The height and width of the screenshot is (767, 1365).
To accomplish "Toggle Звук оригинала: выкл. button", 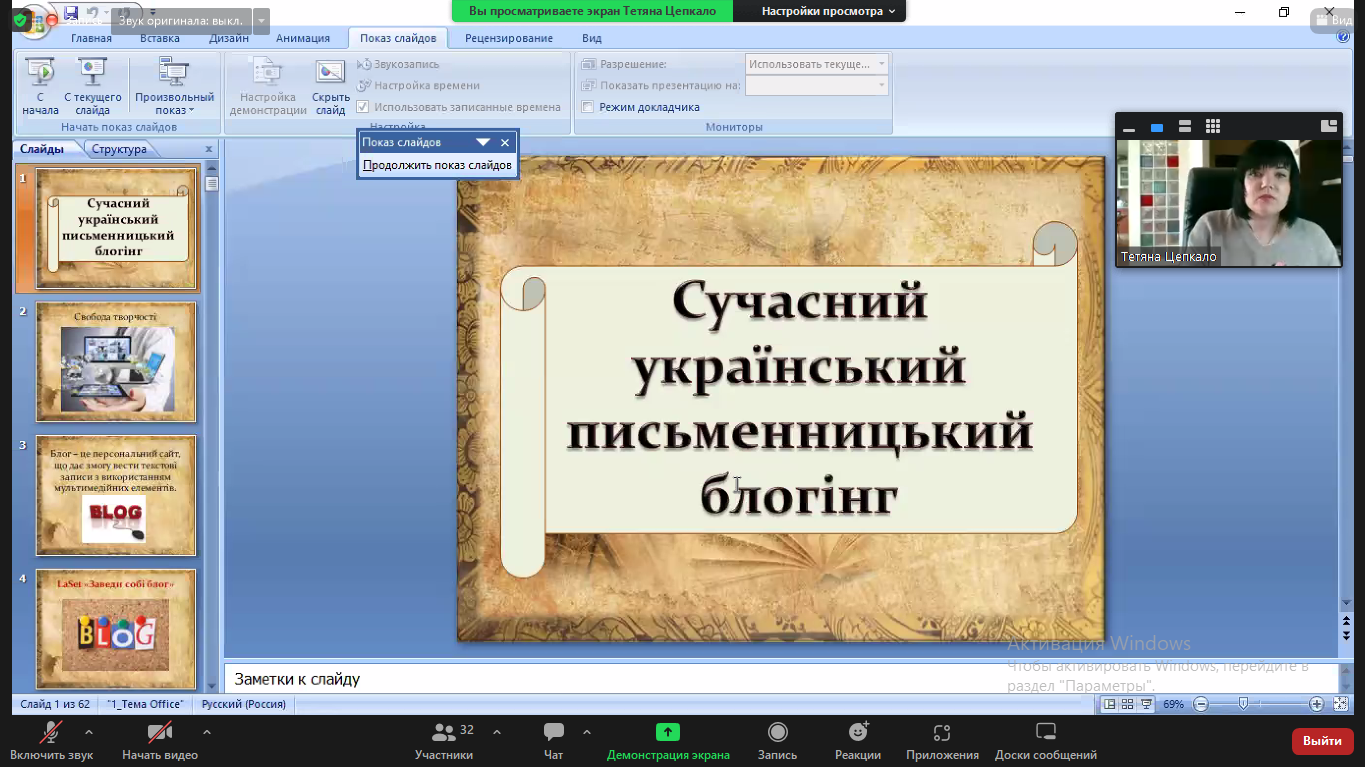I will (181, 20).
